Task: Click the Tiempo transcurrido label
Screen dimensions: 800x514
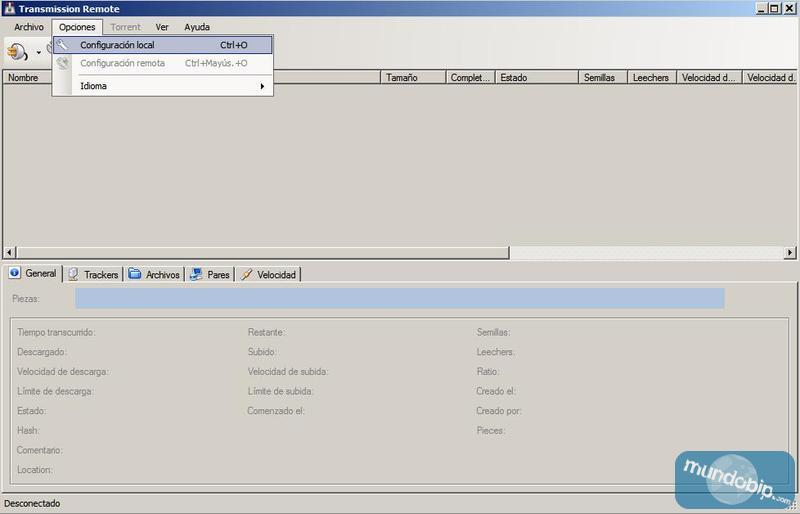Action: tap(56, 332)
